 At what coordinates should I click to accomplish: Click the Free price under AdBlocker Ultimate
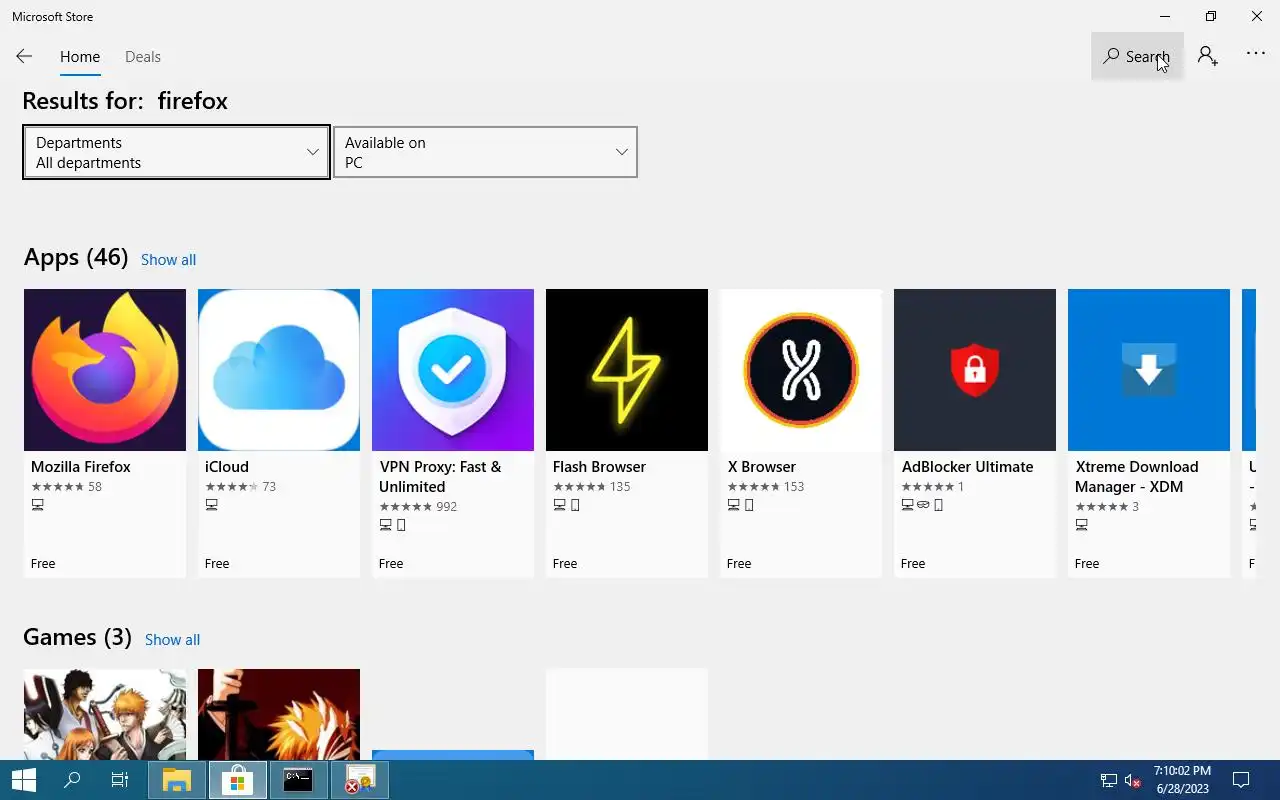click(x=913, y=564)
